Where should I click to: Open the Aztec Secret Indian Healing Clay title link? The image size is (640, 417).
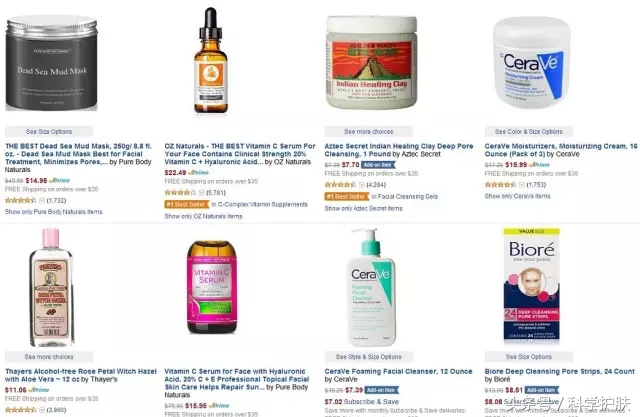point(398,150)
